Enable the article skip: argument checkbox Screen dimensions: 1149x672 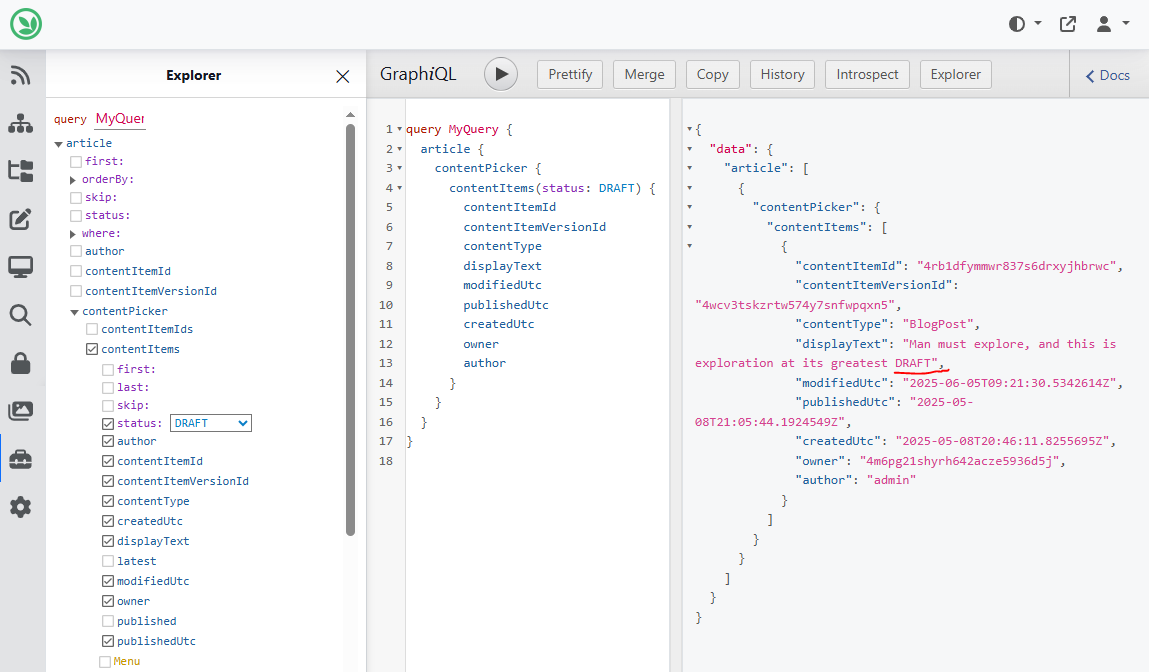click(x=75, y=197)
